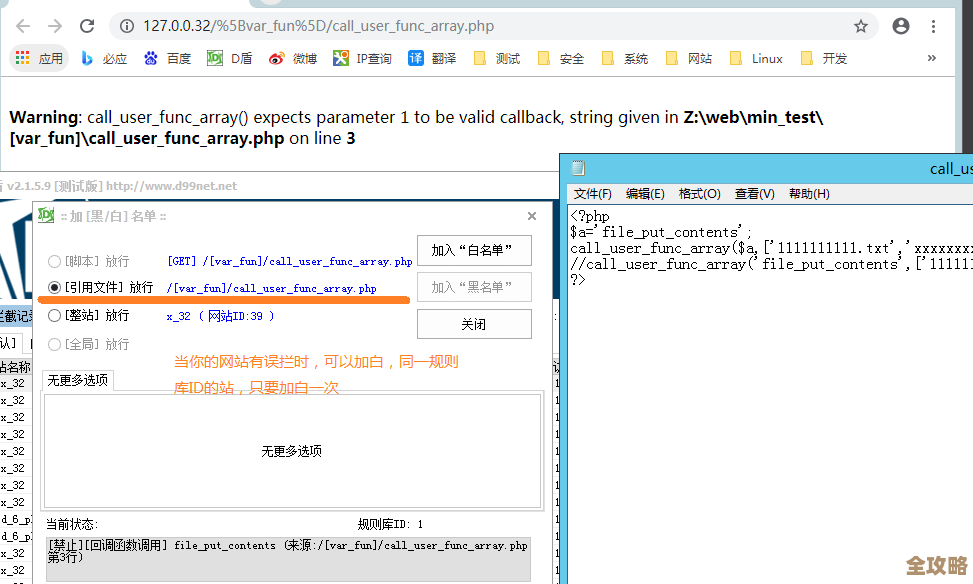The image size is (973, 584).
Task: Open the 微博 bookmark
Action: (x=293, y=59)
